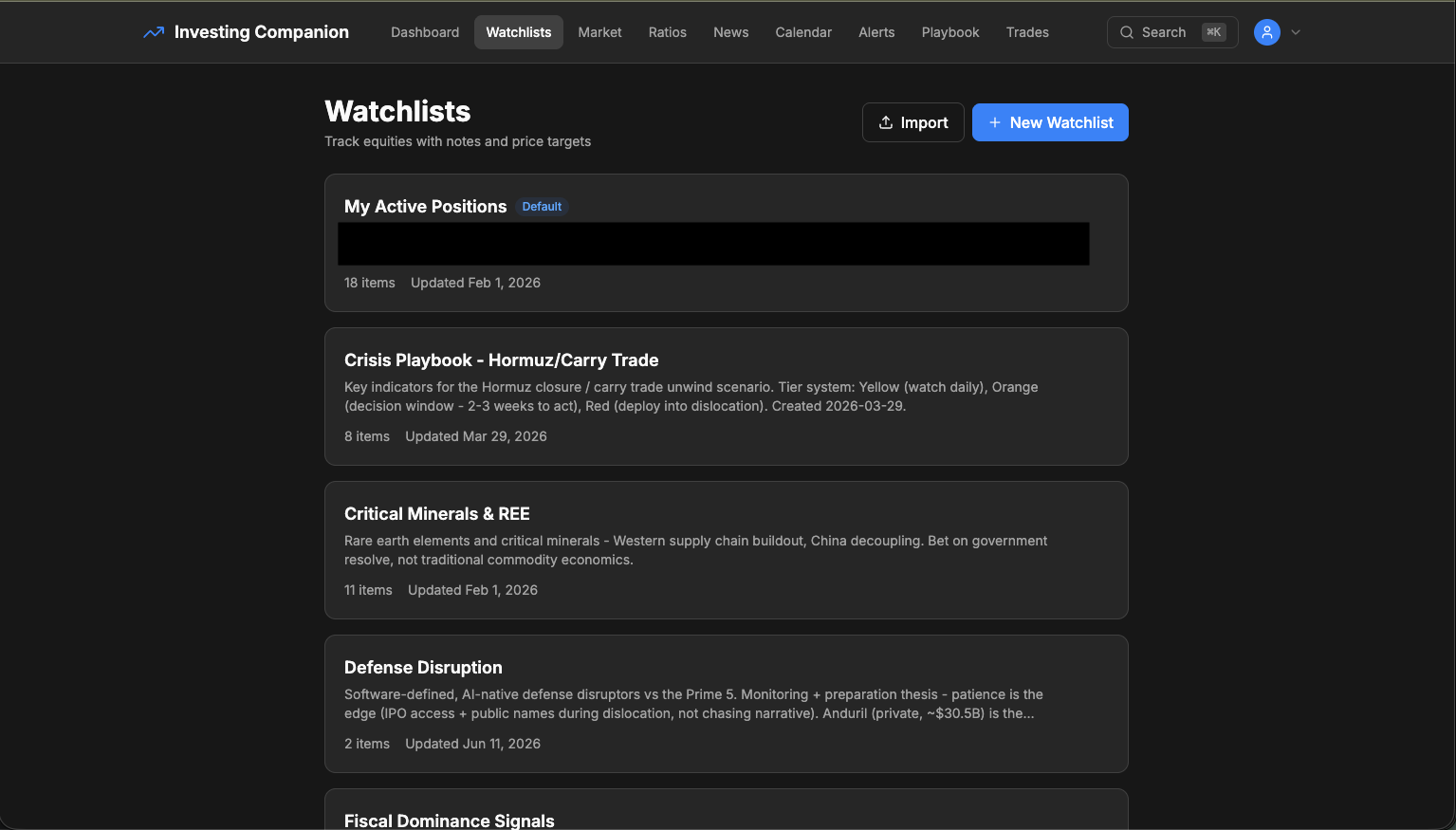1456x830 pixels.
Task: Click the Hormuz closure description text
Action: [691, 397]
